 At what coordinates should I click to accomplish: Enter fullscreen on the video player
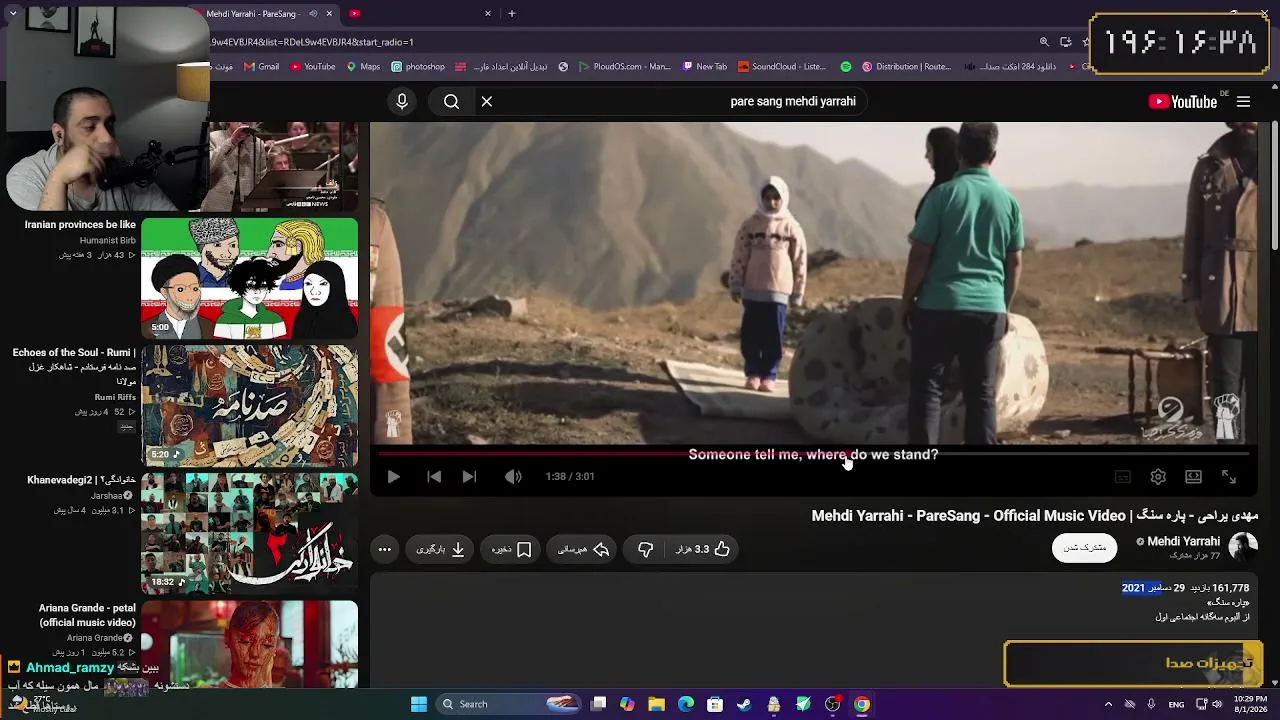(x=1229, y=477)
